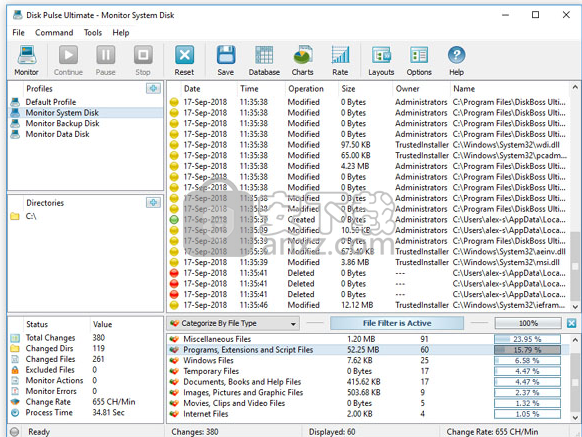Open the Tools menu
The image size is (582, 437).
click(93, 33)
